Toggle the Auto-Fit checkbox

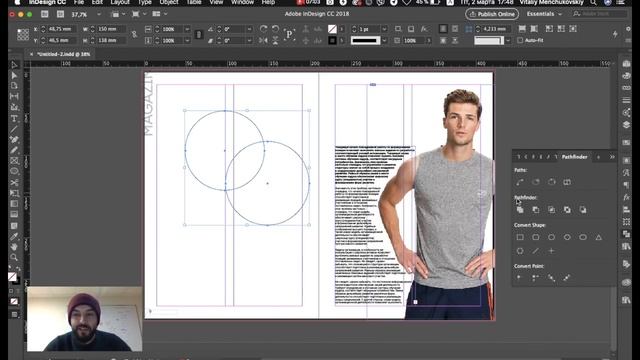click(x=520, y=40)
